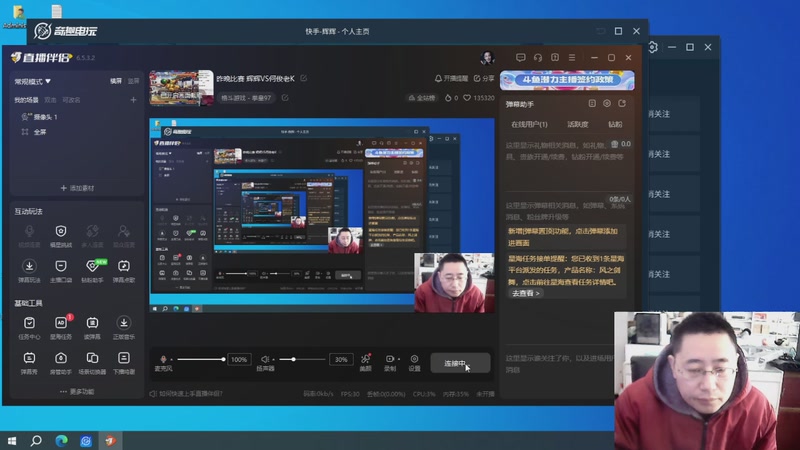Add a new scene with the plus icon
800x450 pixels.
pyautogui.click(x=133, y=100)
